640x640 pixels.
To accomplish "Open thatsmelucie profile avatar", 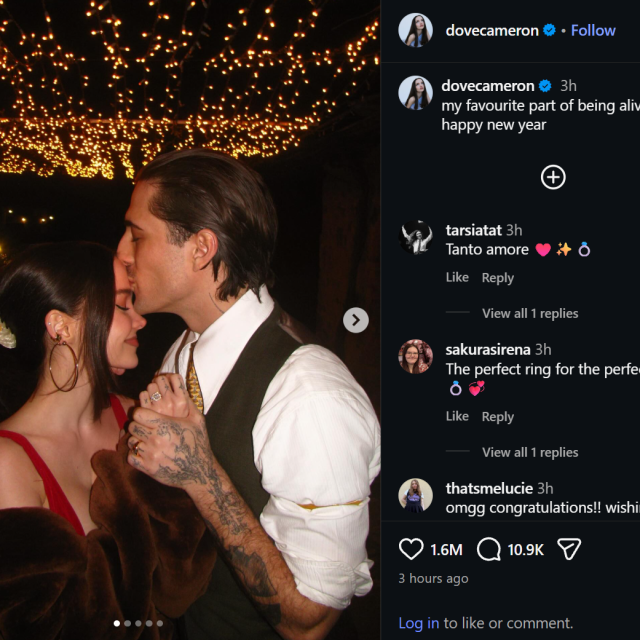I will (416, 496).
